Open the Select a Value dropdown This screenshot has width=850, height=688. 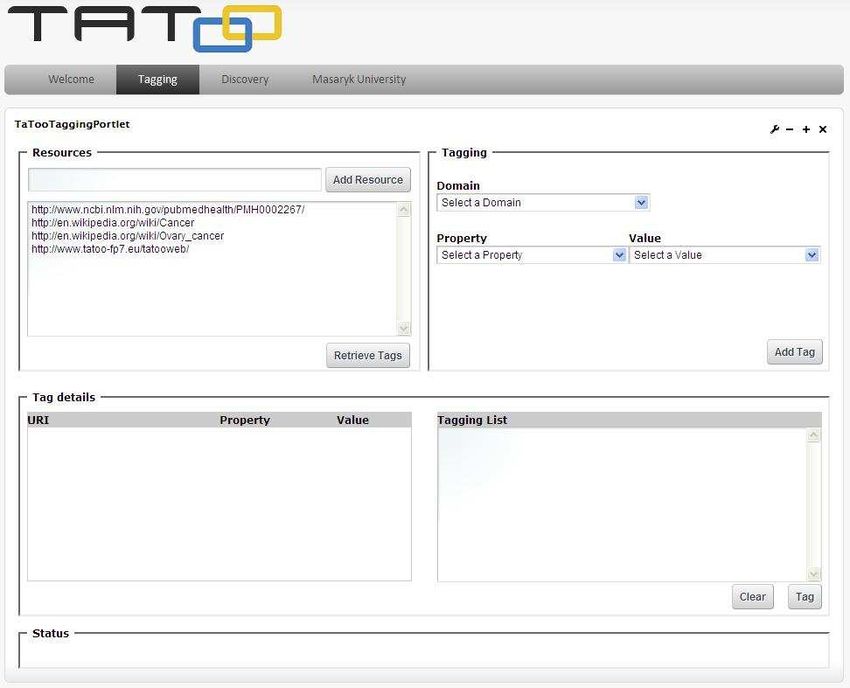[724, 255]
